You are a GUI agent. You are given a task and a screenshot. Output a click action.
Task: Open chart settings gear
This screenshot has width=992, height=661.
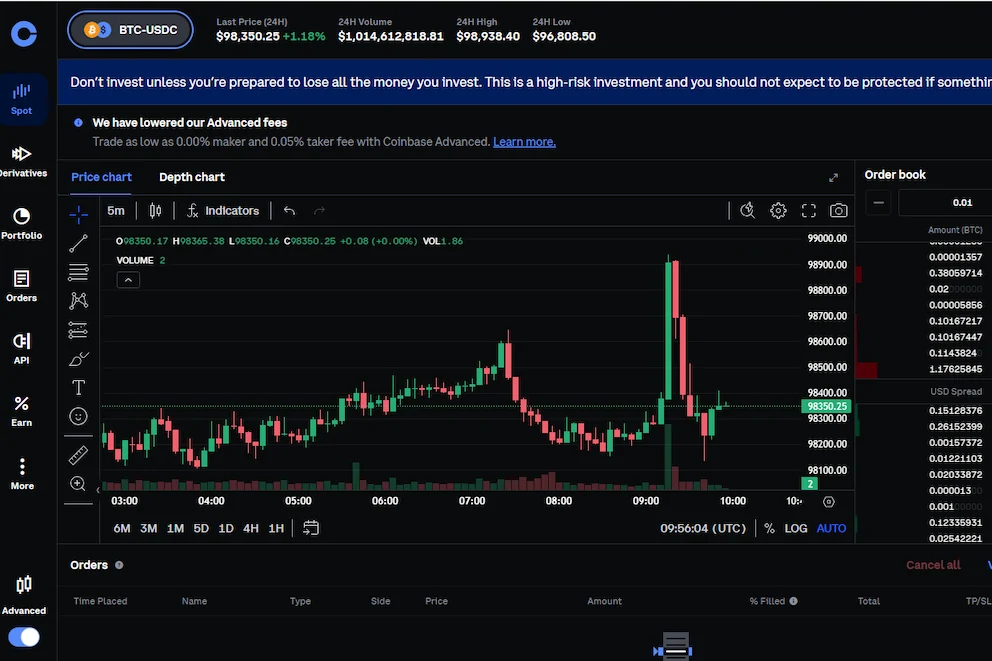point(778,211)
